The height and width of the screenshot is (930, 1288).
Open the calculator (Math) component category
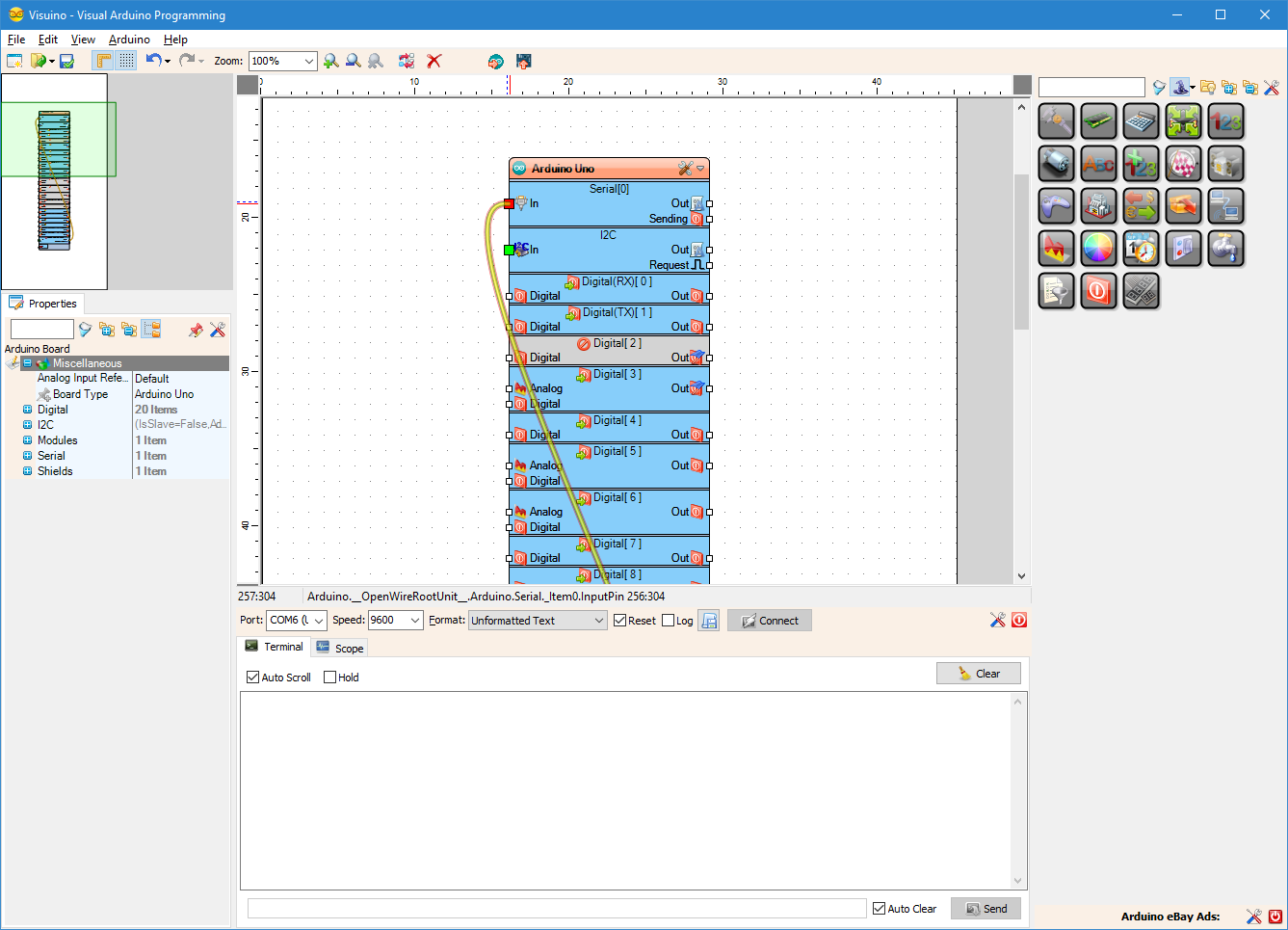[x=1141, y=121]
